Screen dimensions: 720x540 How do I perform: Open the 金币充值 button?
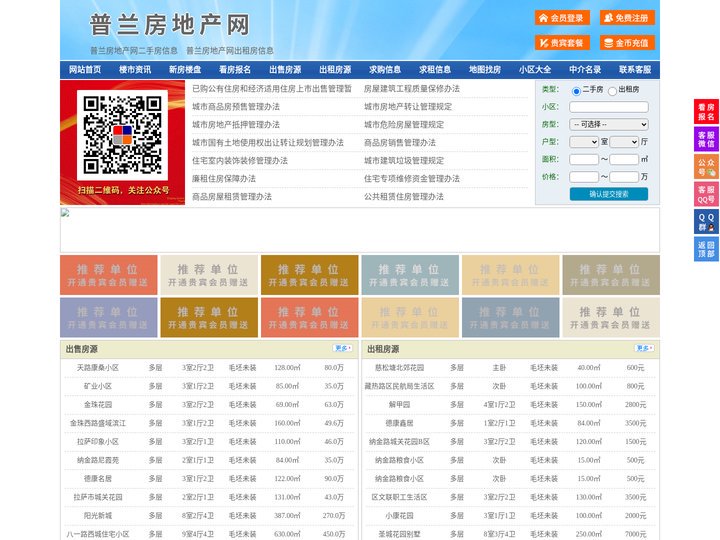[x=627, y=43]
